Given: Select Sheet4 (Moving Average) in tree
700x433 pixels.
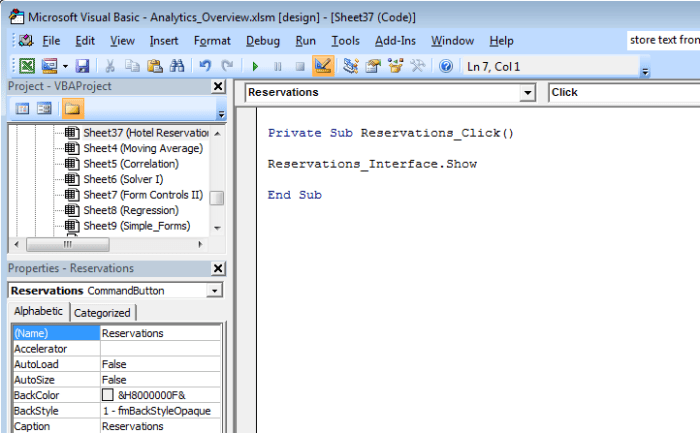Looking at the screenshot, I should [143, 148].
